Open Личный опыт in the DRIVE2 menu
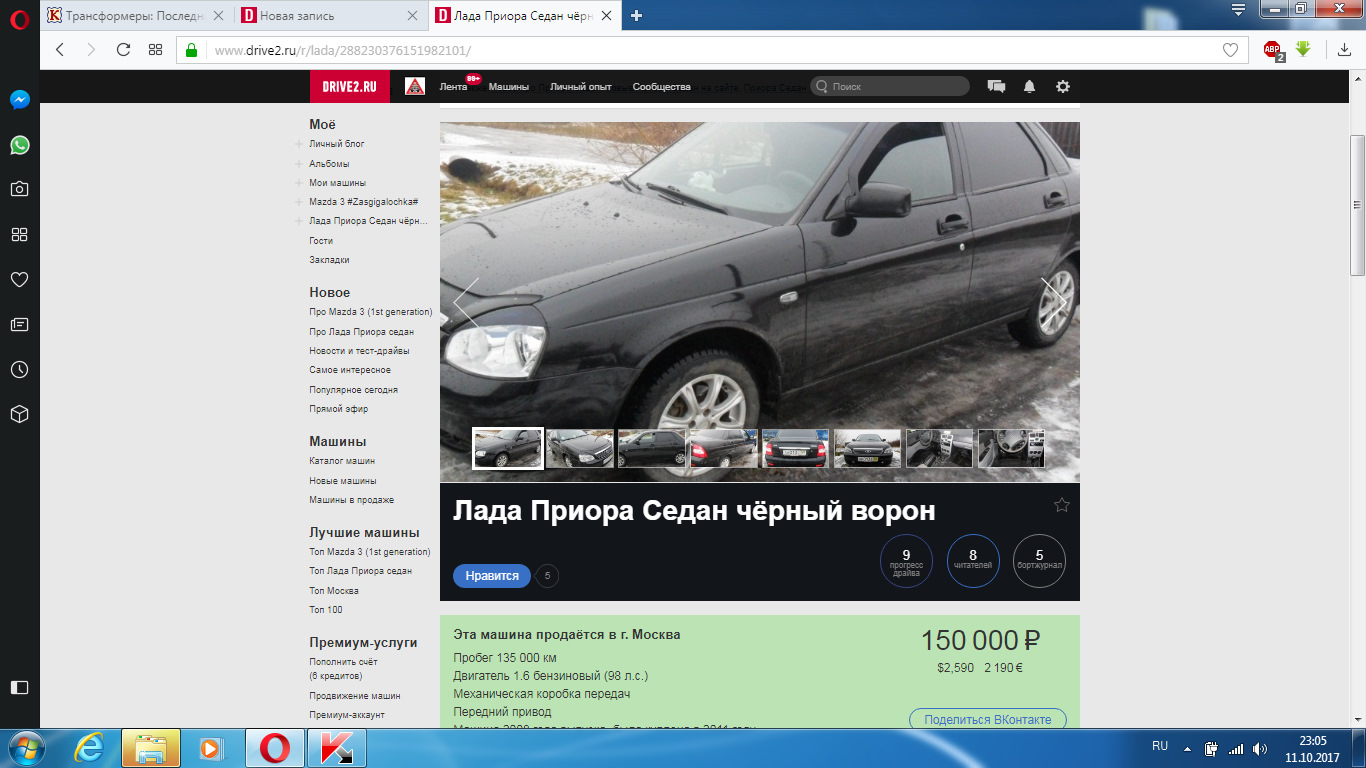The height and width of the screenshot is (768, 1366). [x=581, y=87]
